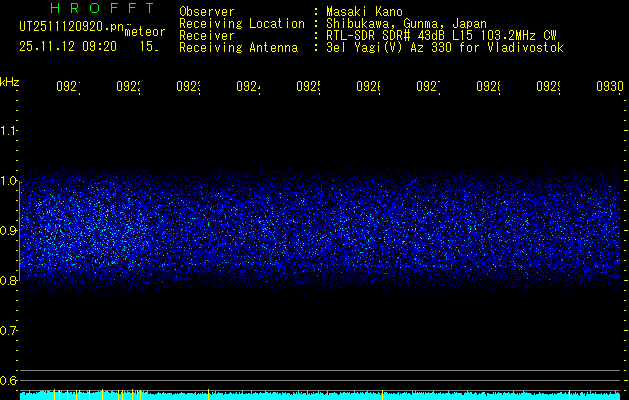Click the "Receiving Location" label
Screen dimensions: 629x400
pos(242,24)
